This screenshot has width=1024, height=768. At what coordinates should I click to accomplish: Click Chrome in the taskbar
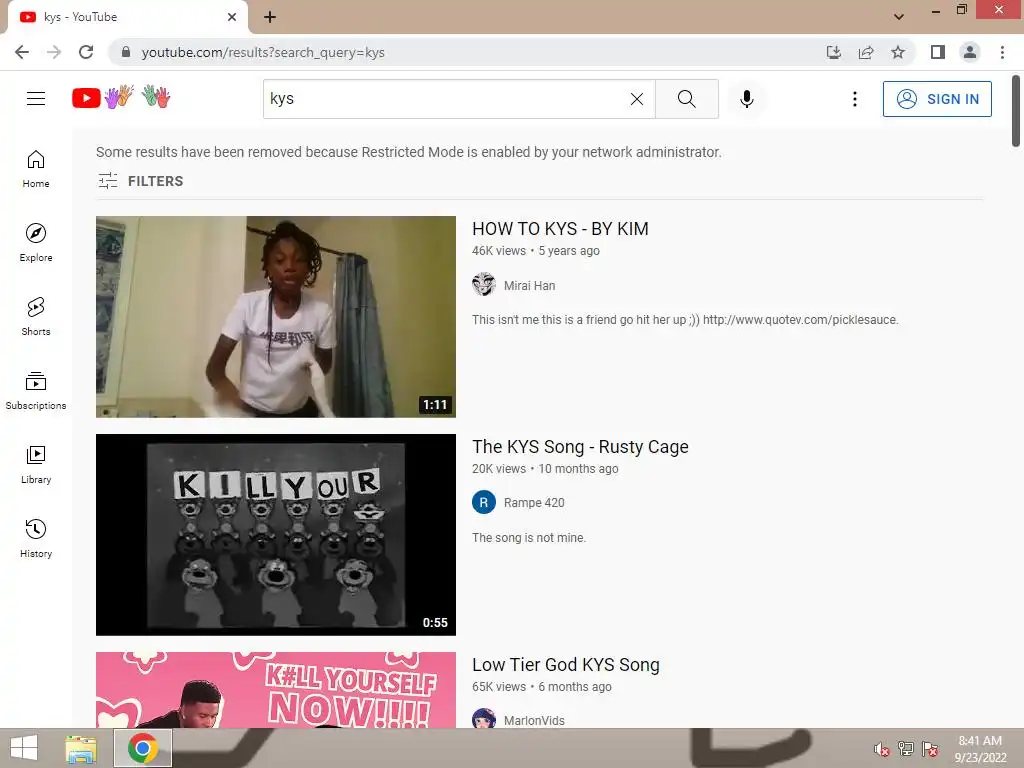click(143, 748)
